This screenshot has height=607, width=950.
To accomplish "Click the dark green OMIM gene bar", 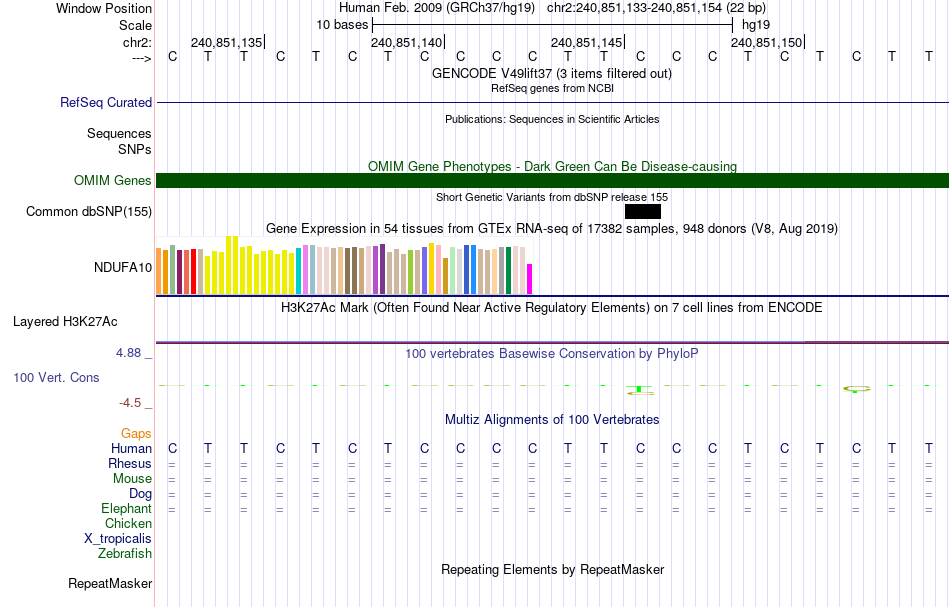I will [x=552, y=181].
